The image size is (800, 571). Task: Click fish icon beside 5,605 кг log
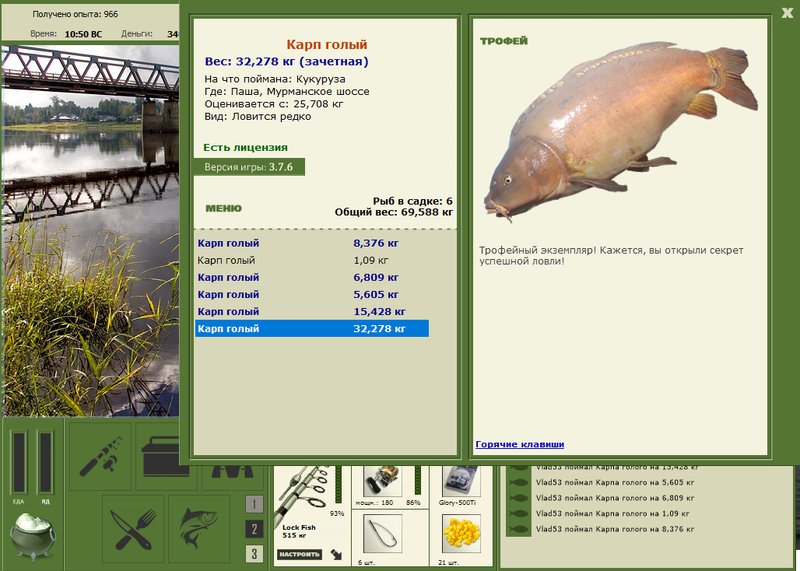click(x=519, y=482)
